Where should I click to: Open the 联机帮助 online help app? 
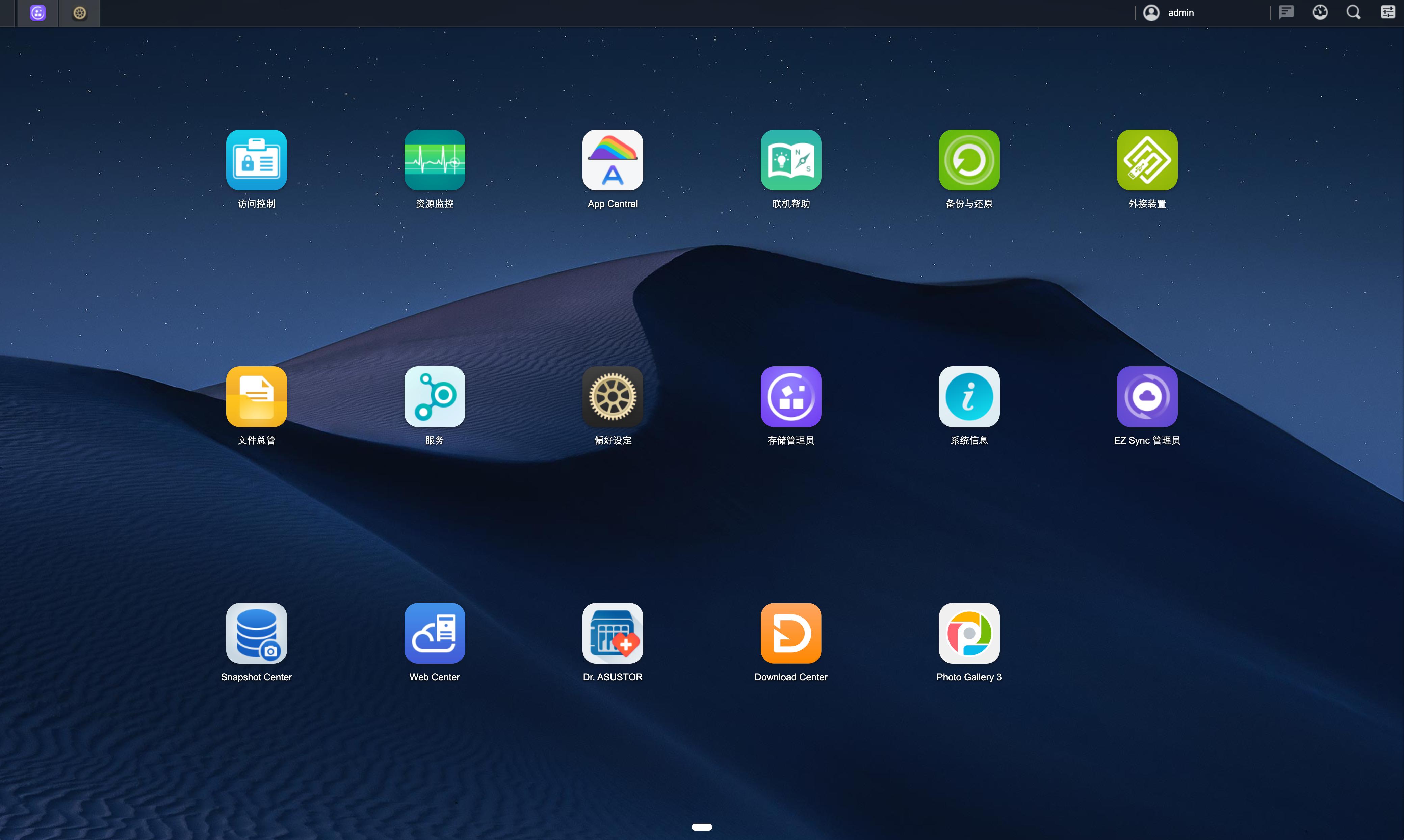pos(791,160)
